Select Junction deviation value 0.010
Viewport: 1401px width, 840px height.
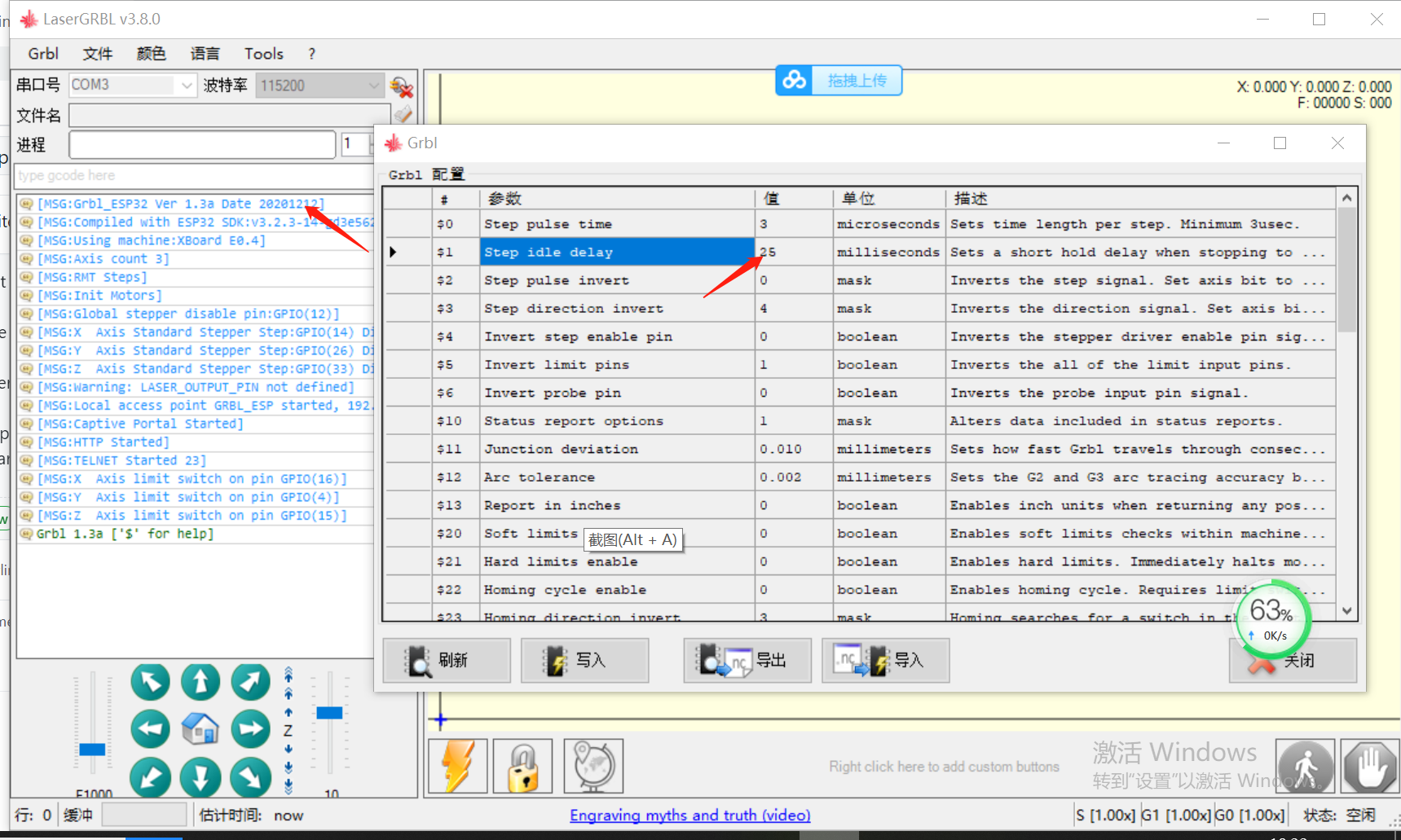(x=794, y=449)
